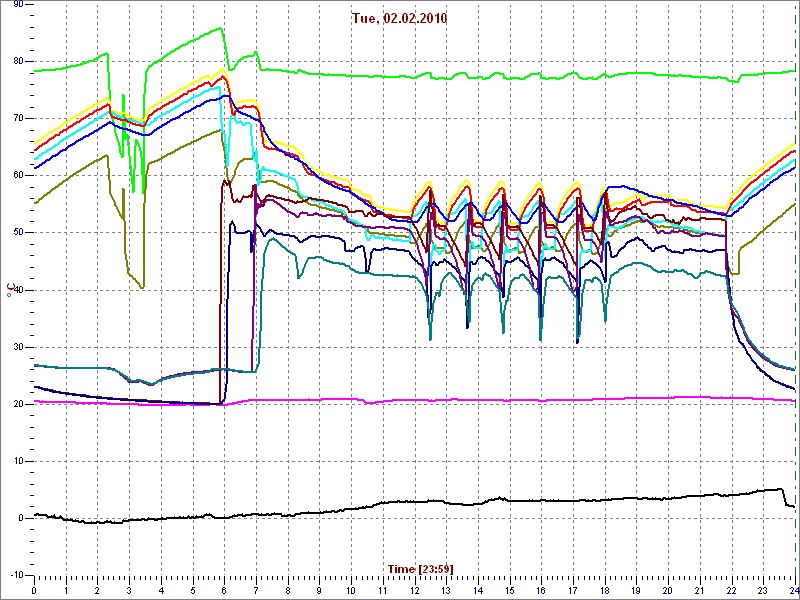Click hour 1 on the time axis

(66, 589)
